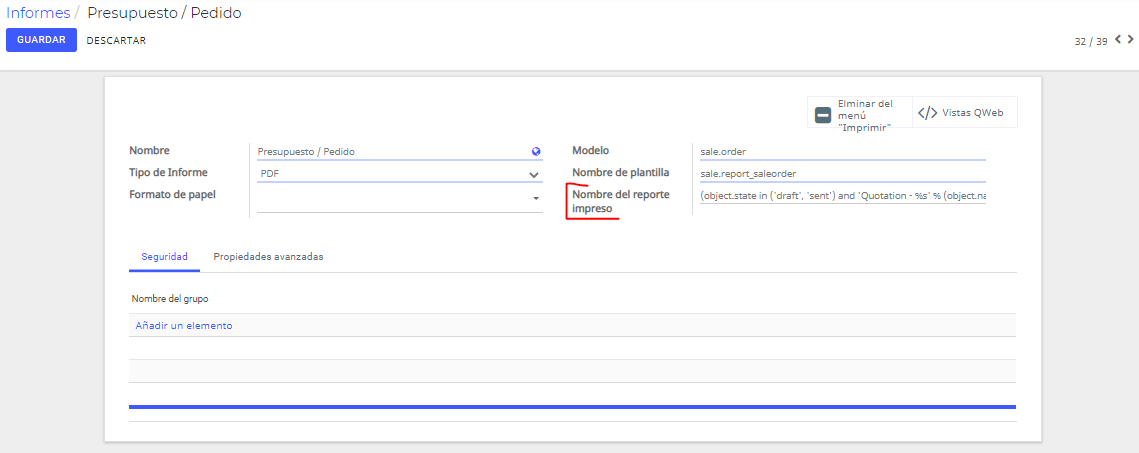Click the 32 / 39 record pager counter
The image size is (1139, 453).
(x=1091, y=41)
